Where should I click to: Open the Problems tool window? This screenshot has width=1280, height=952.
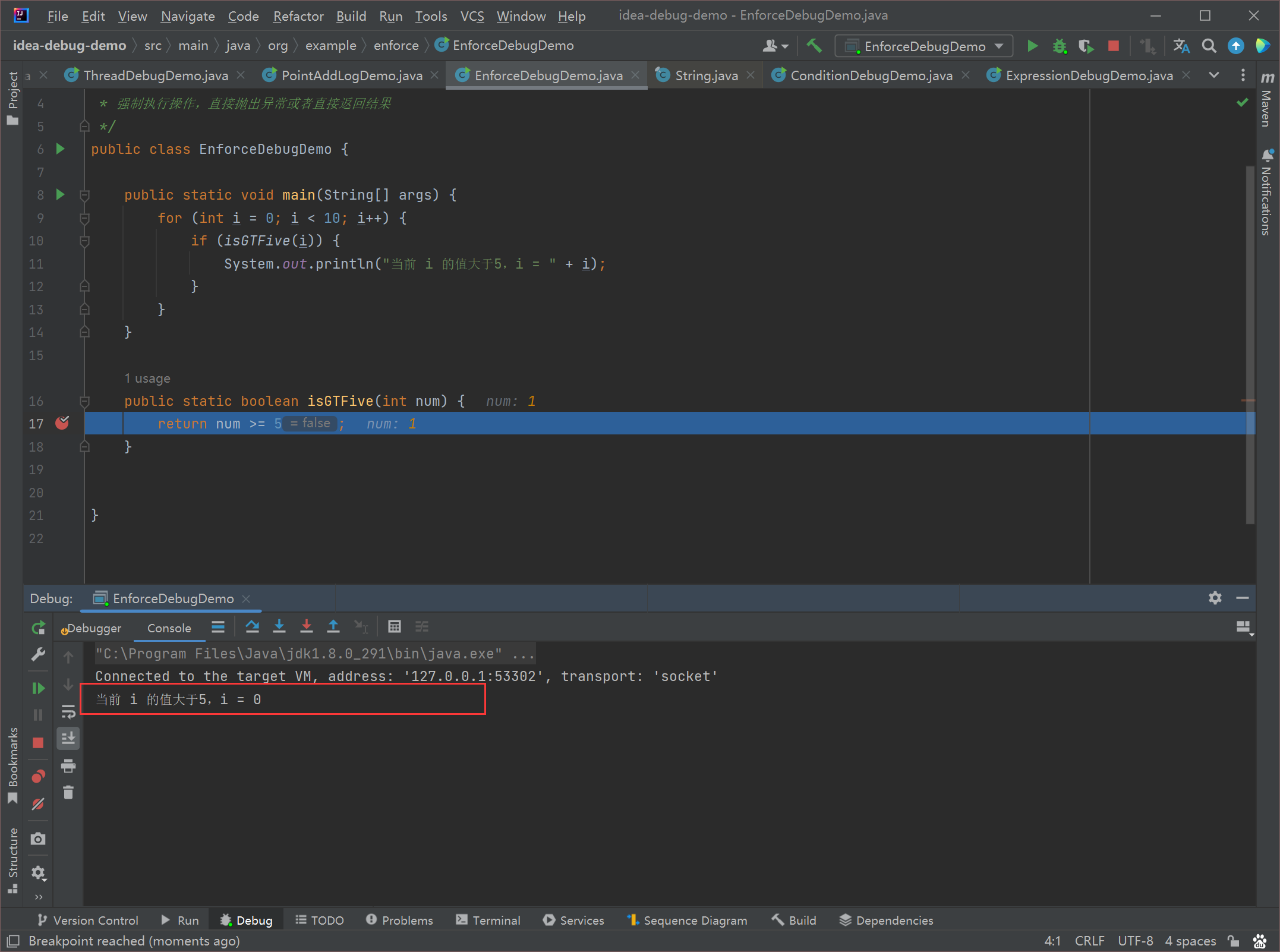coord(399,920)
